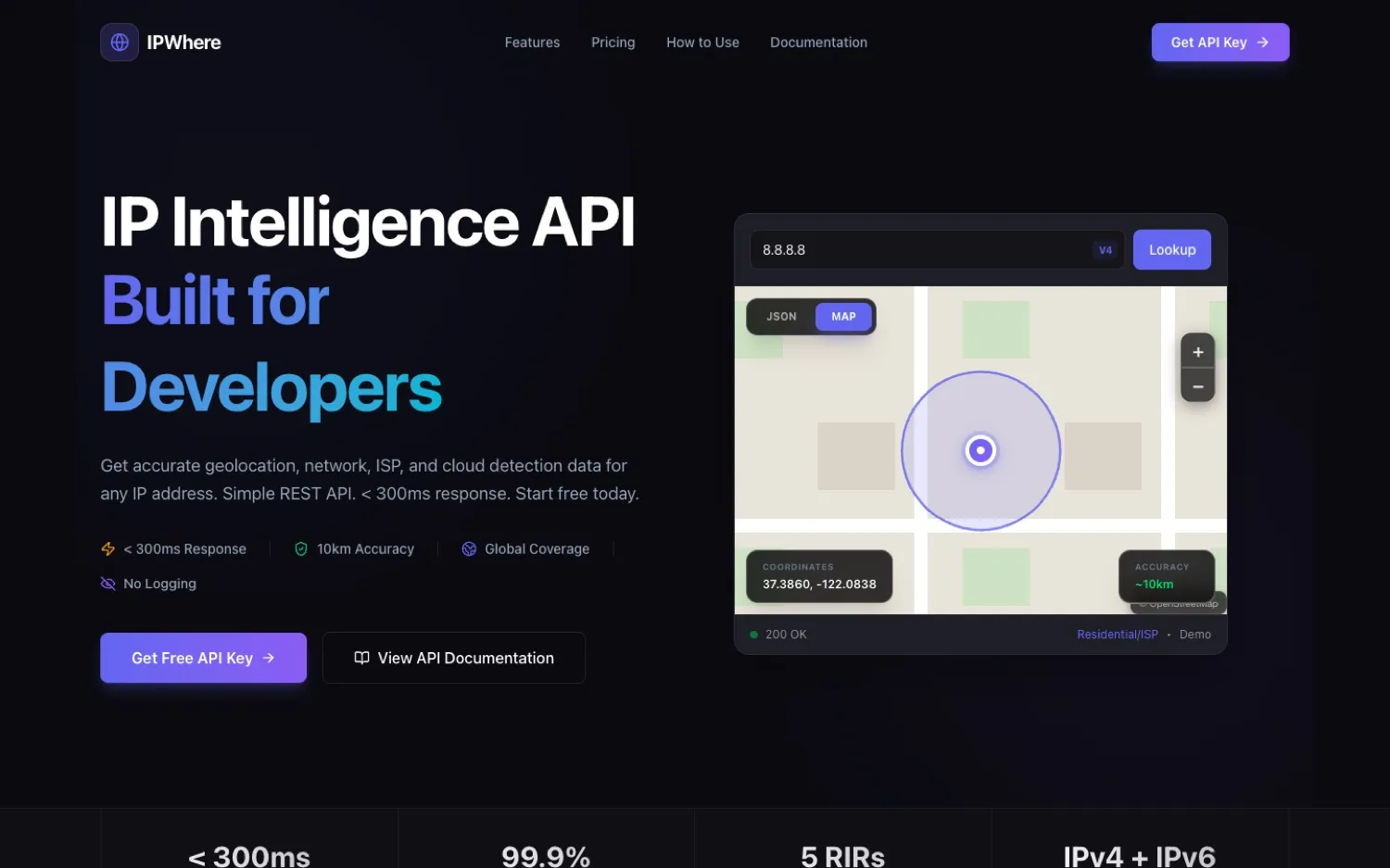Click the crossed-eye icon beside No Logging
The image size is (1390, 868).
pyautogui.click(x=108, y=584)
